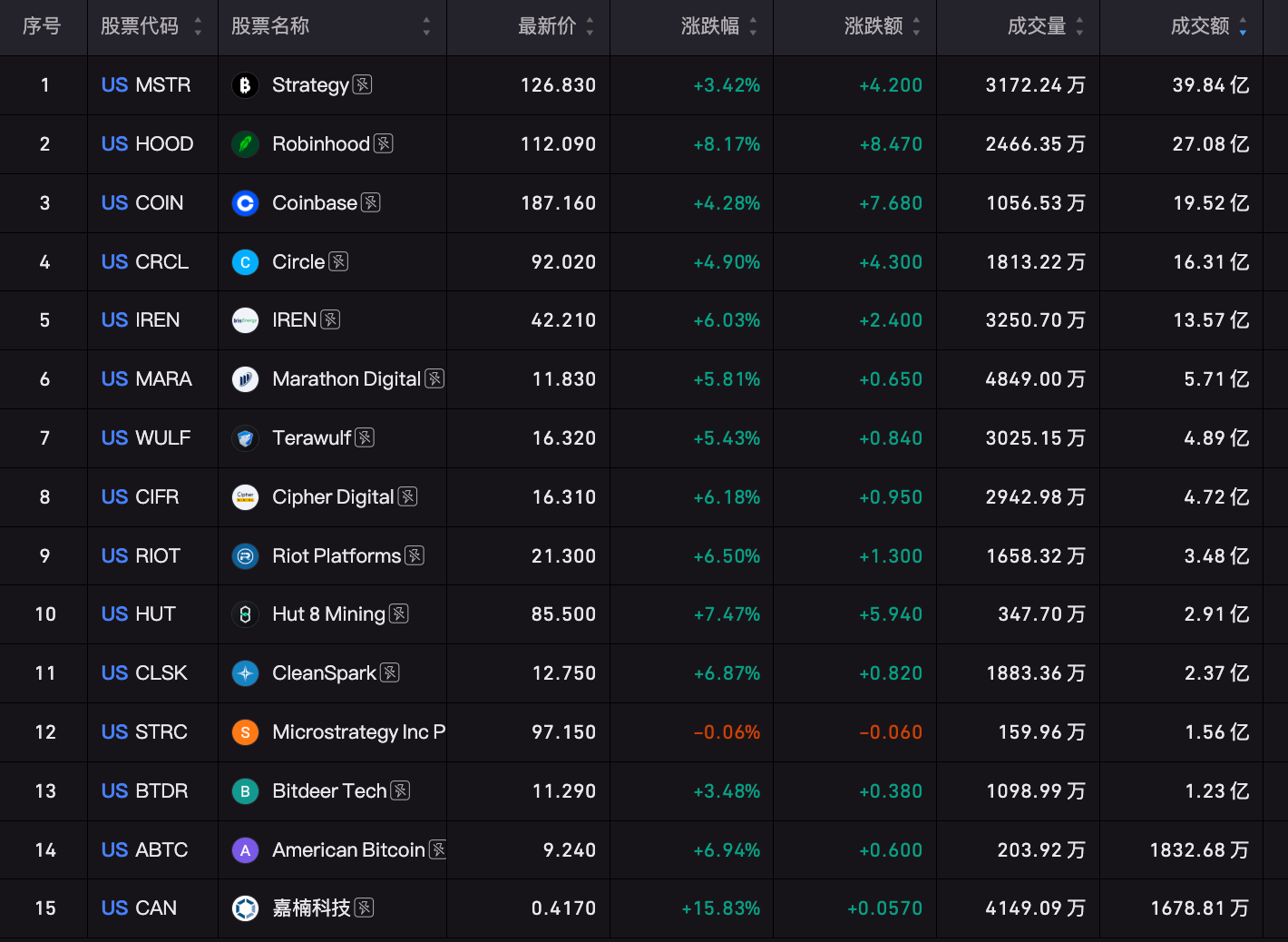Screen dimensions: 1288x942
Task: Click the badge icon next to Strategy
Action: pyautogui.click(x=362, y=84)
